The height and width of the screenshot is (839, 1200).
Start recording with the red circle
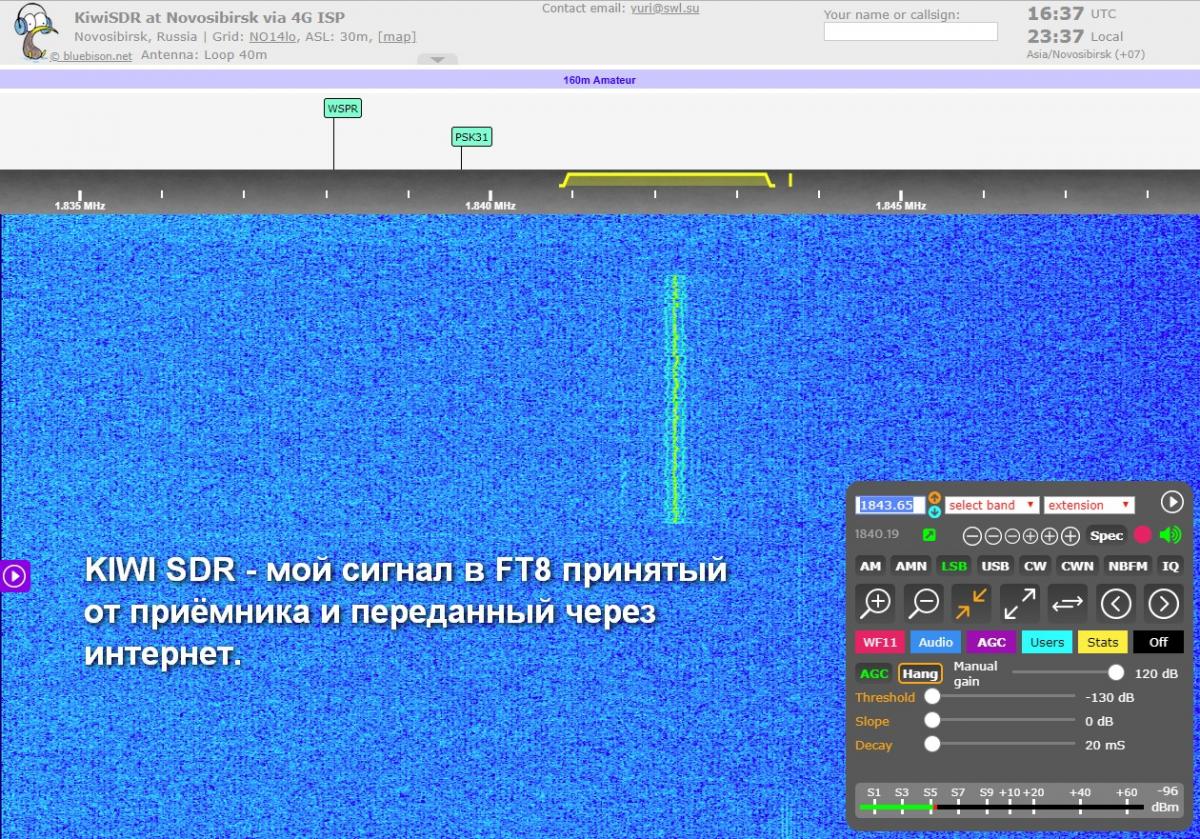(1143, 535)
